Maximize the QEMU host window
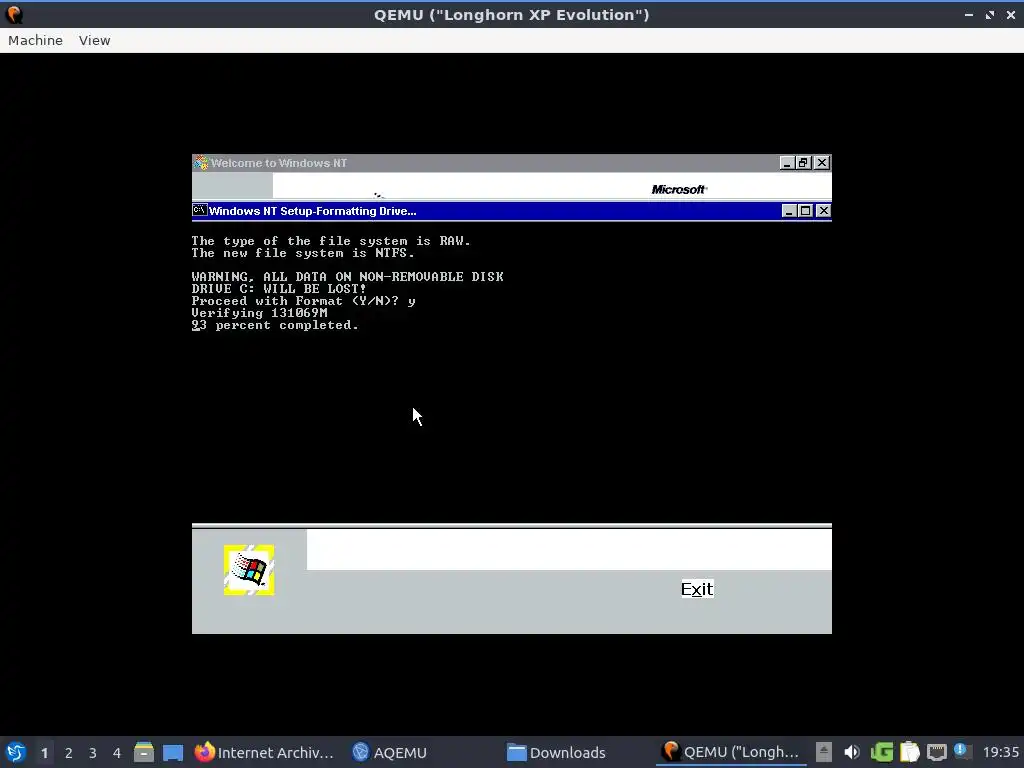This screenshot has width=1024, height=768. pyautogui.click(x=990, y=14)
